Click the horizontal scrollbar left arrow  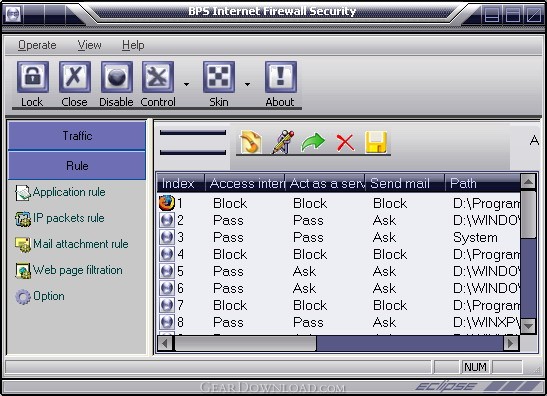pos(165,344)
